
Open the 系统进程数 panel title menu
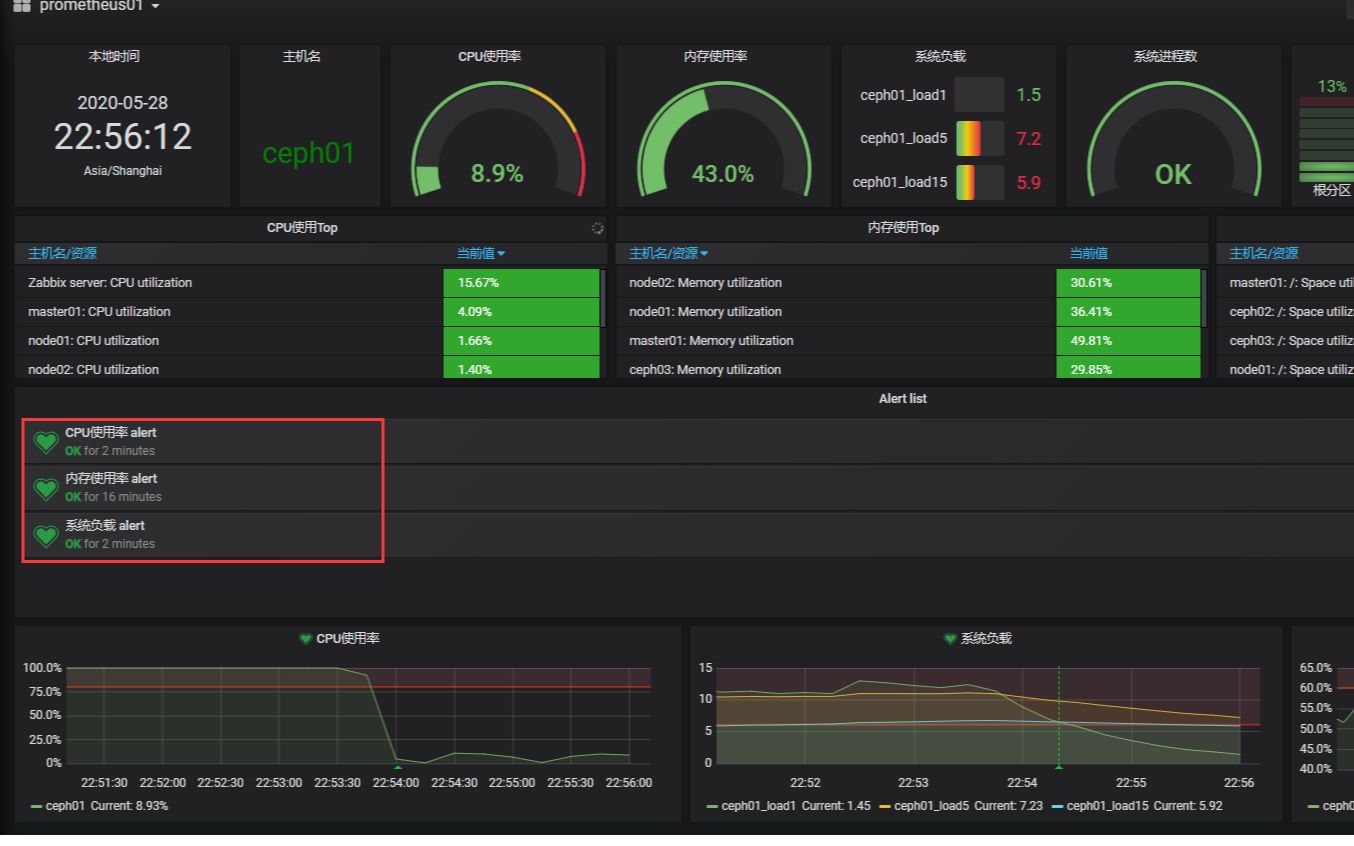coord(1165,57)
